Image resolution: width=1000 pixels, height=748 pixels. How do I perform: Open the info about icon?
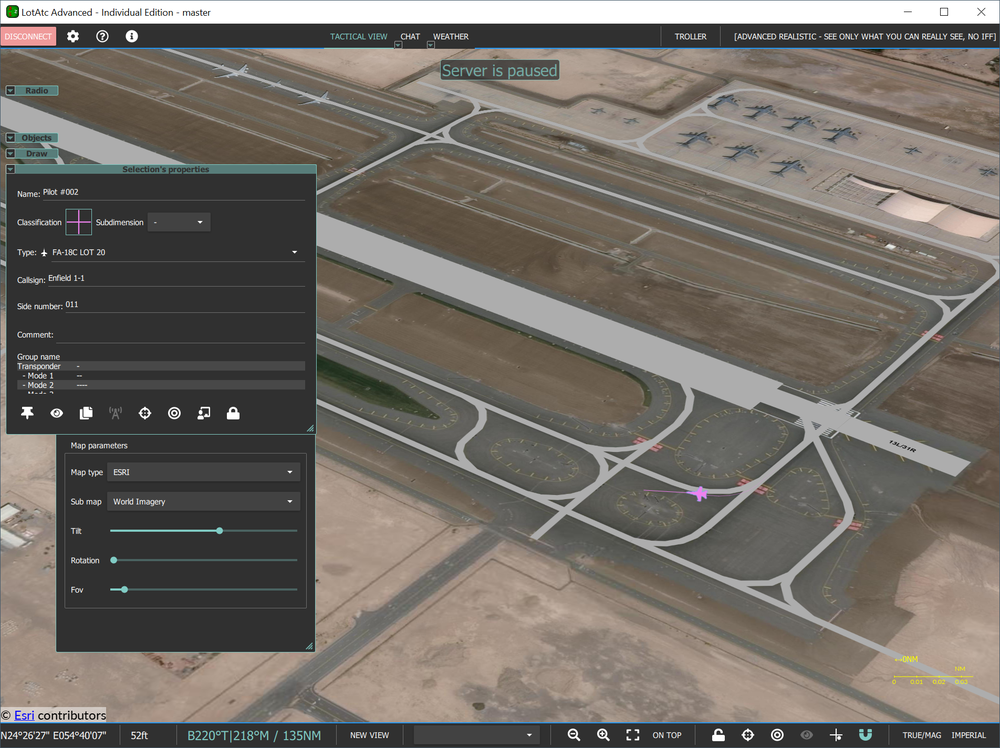131,36
